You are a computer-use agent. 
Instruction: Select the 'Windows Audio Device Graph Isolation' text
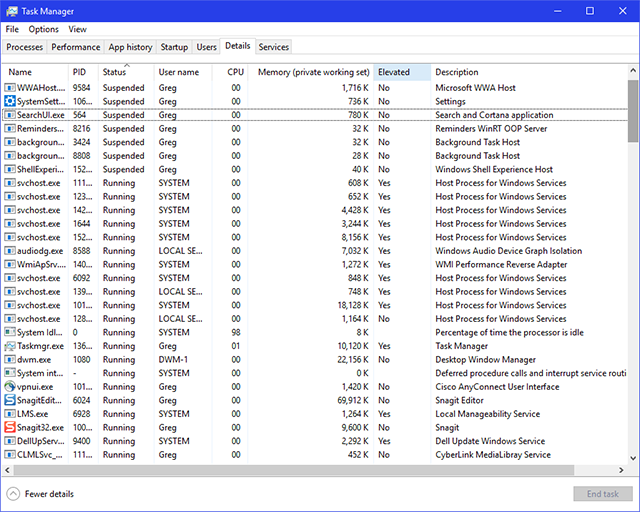[509, 251]
